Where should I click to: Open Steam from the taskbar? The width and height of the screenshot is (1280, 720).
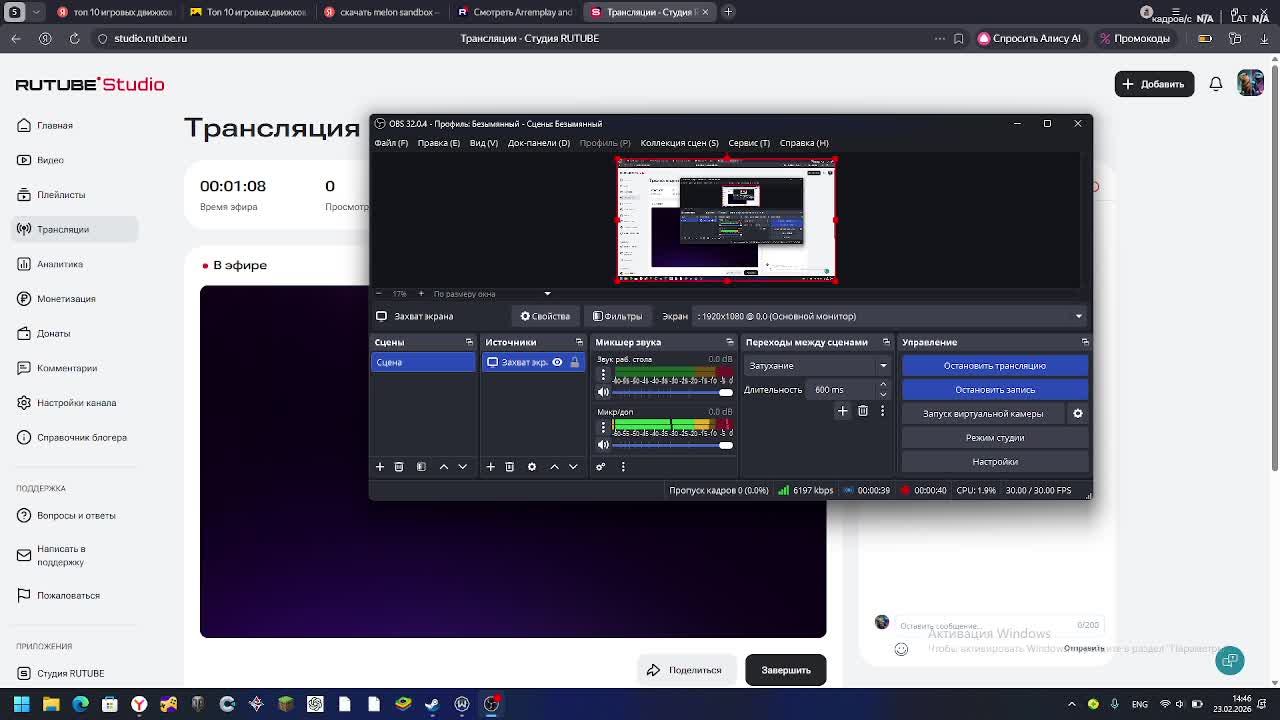coord(432,704)
